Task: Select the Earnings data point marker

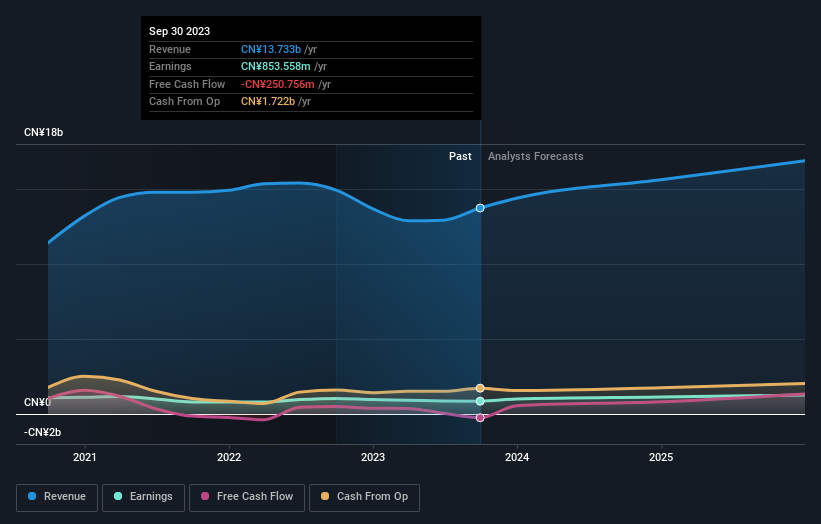Action: point(480,402)
